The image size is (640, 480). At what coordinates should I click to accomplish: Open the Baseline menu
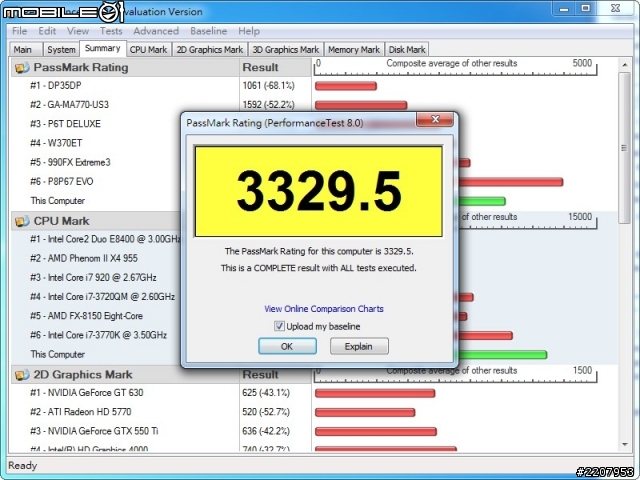pos(208,31)
